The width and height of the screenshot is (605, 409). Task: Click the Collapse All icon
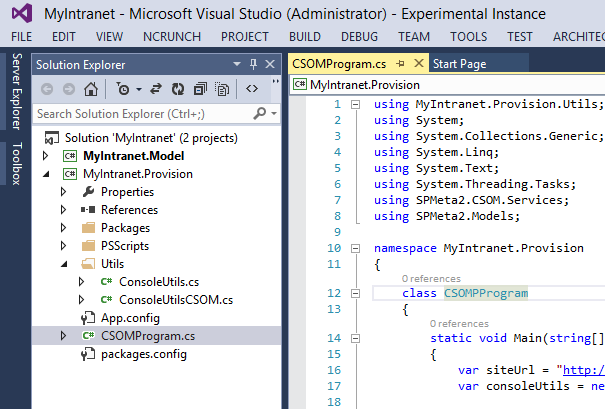200,89
